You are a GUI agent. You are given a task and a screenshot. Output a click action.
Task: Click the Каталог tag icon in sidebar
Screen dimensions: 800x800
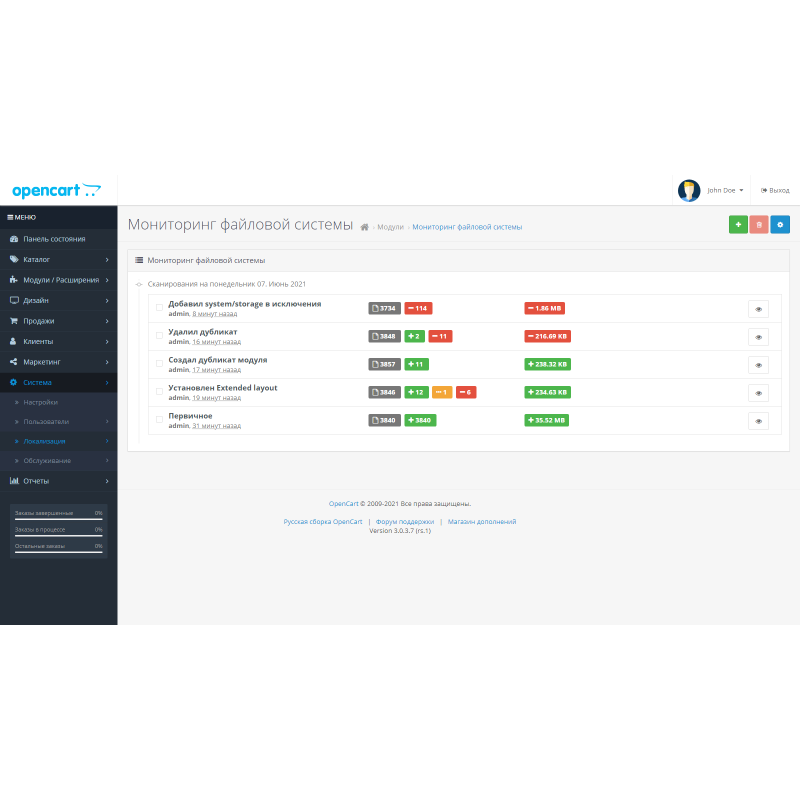click(x=14, y=259)
